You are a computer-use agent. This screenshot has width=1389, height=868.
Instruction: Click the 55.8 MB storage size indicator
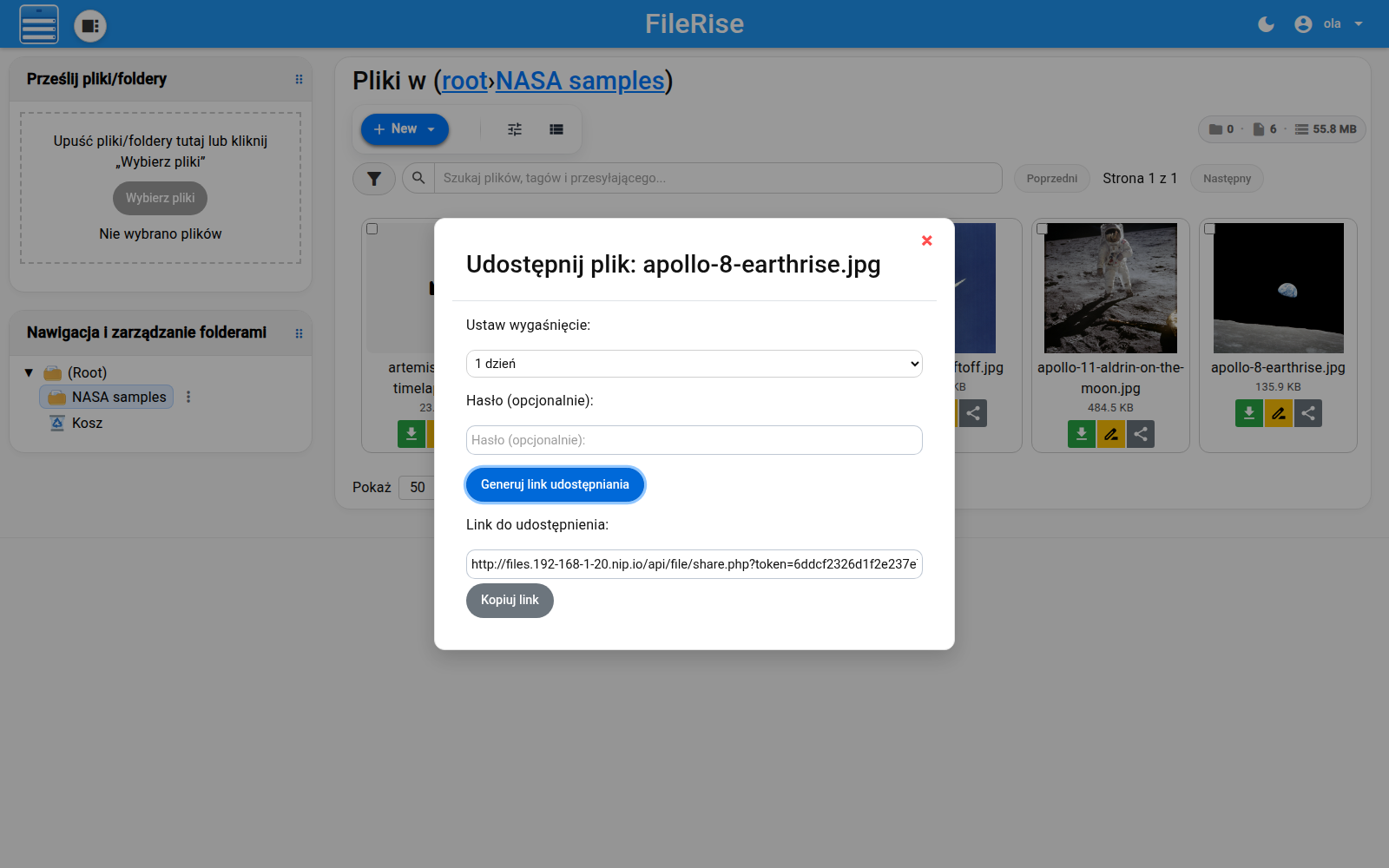point(1326,129)
